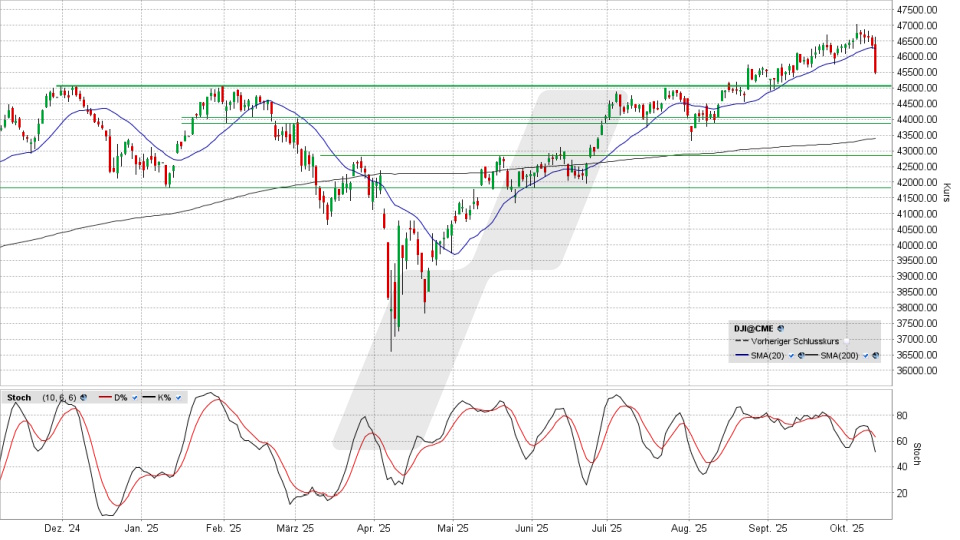
Task: Open the SMA(20) indicator settings icon
Action: click(x=799, y=355)
